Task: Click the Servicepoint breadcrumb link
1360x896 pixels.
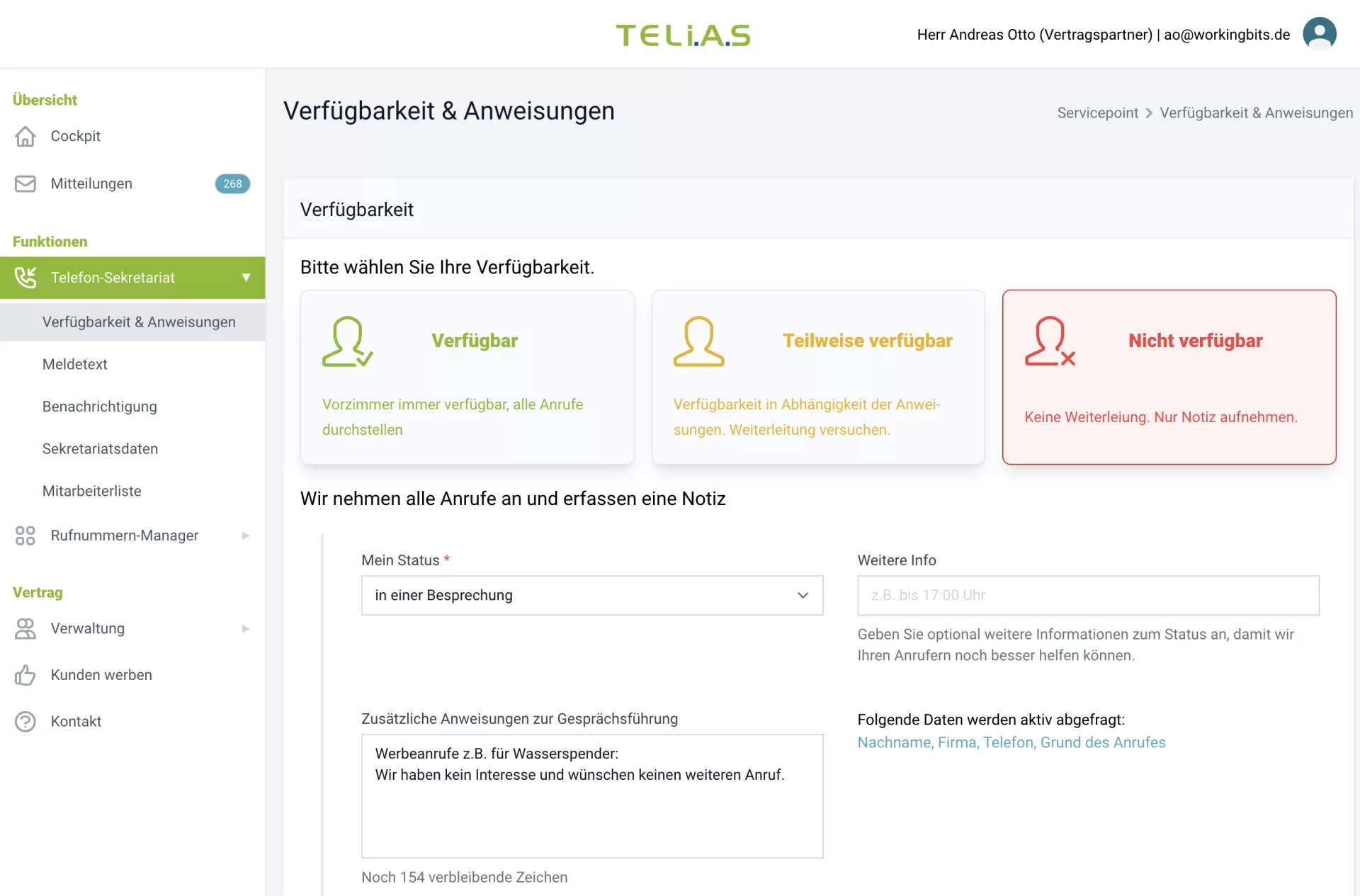Action: pyautogui.click(x=1097, y=113)
